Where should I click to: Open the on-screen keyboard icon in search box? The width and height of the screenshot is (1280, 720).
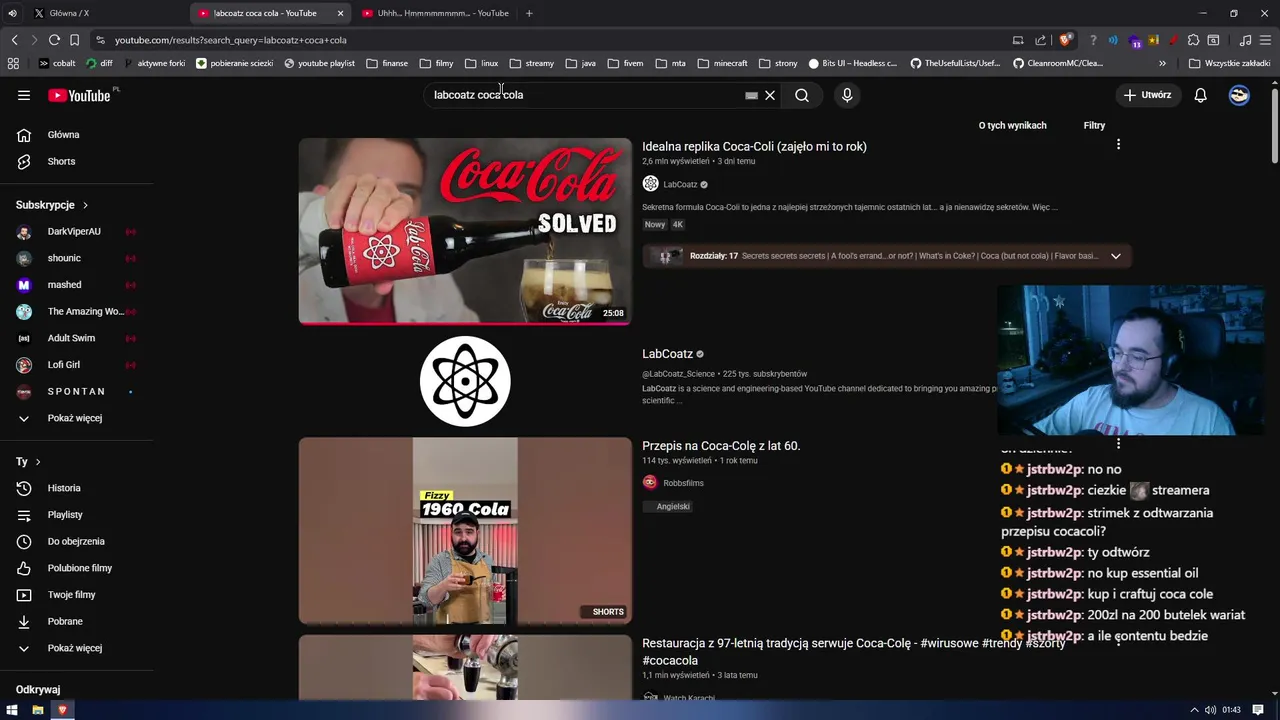(x=751, y=96)
